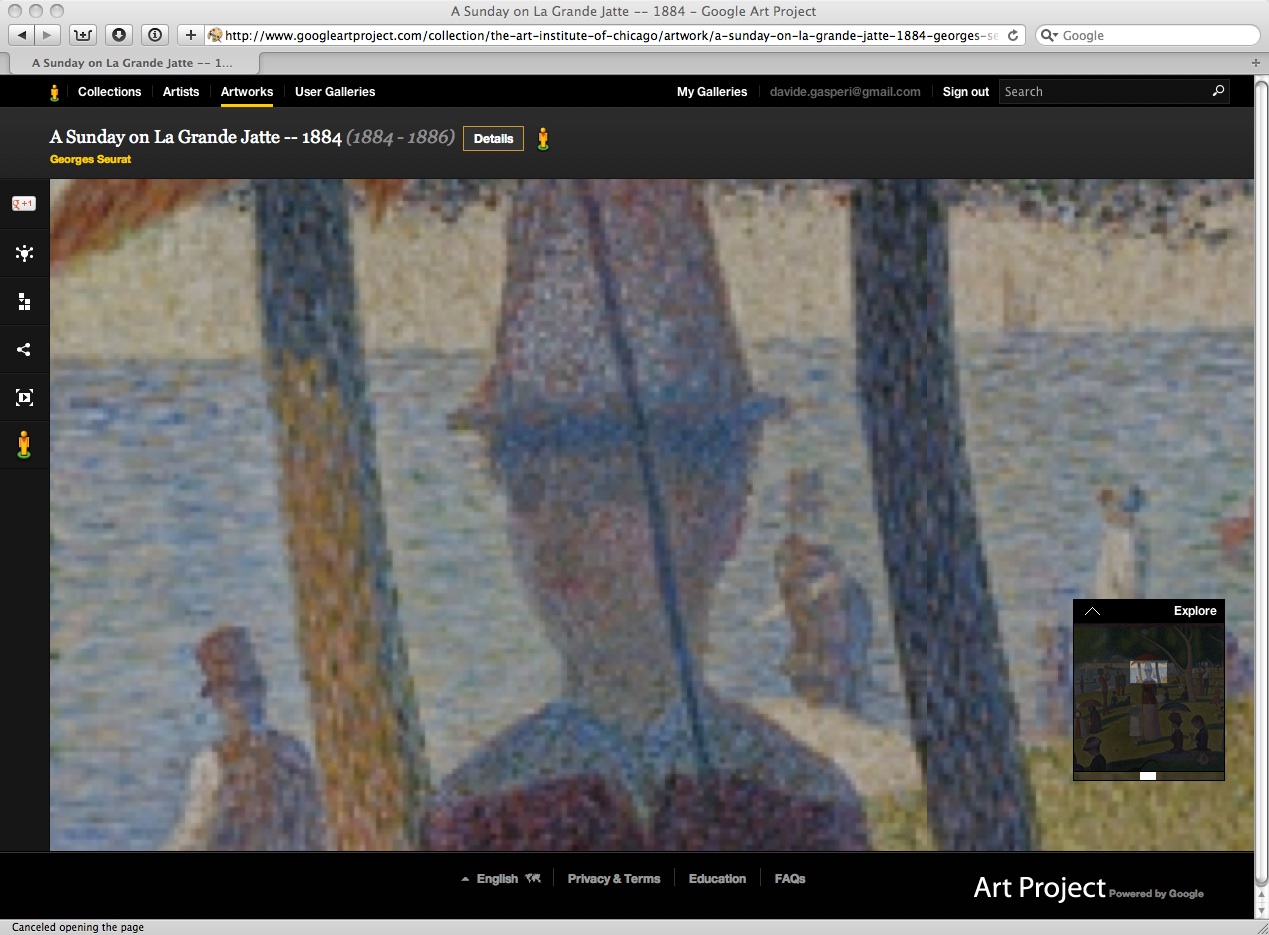1269x935 pixels.
Task: Click the URL address bar
Action: coord(614,35)
